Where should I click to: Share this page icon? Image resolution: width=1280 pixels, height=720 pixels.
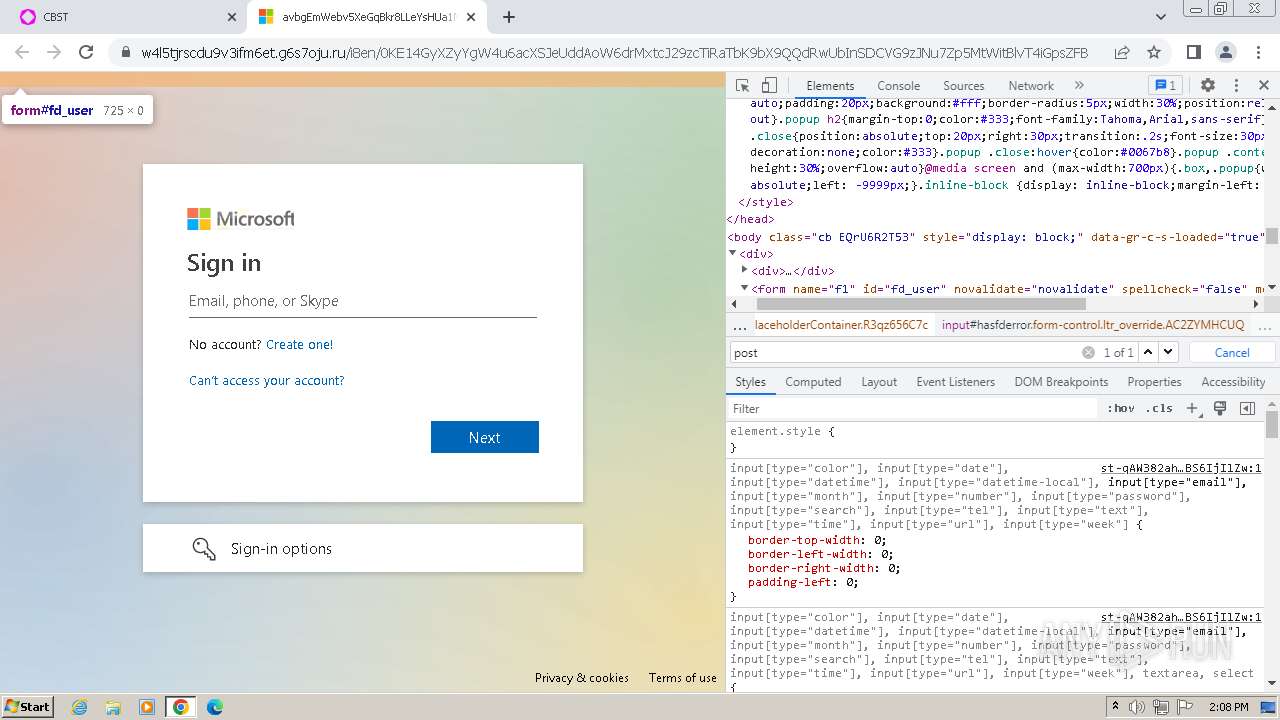click(x=1122, y=52)
